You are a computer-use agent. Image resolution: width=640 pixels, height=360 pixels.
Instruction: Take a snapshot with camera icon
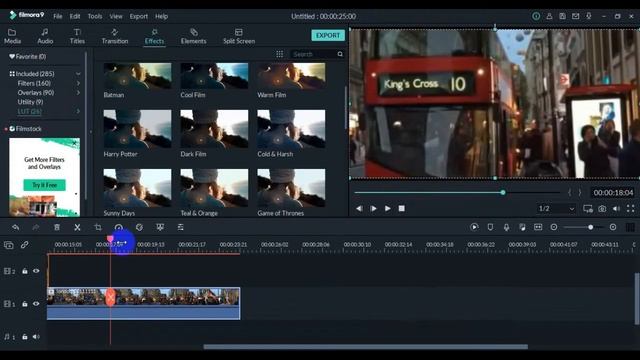click(602, 209)
